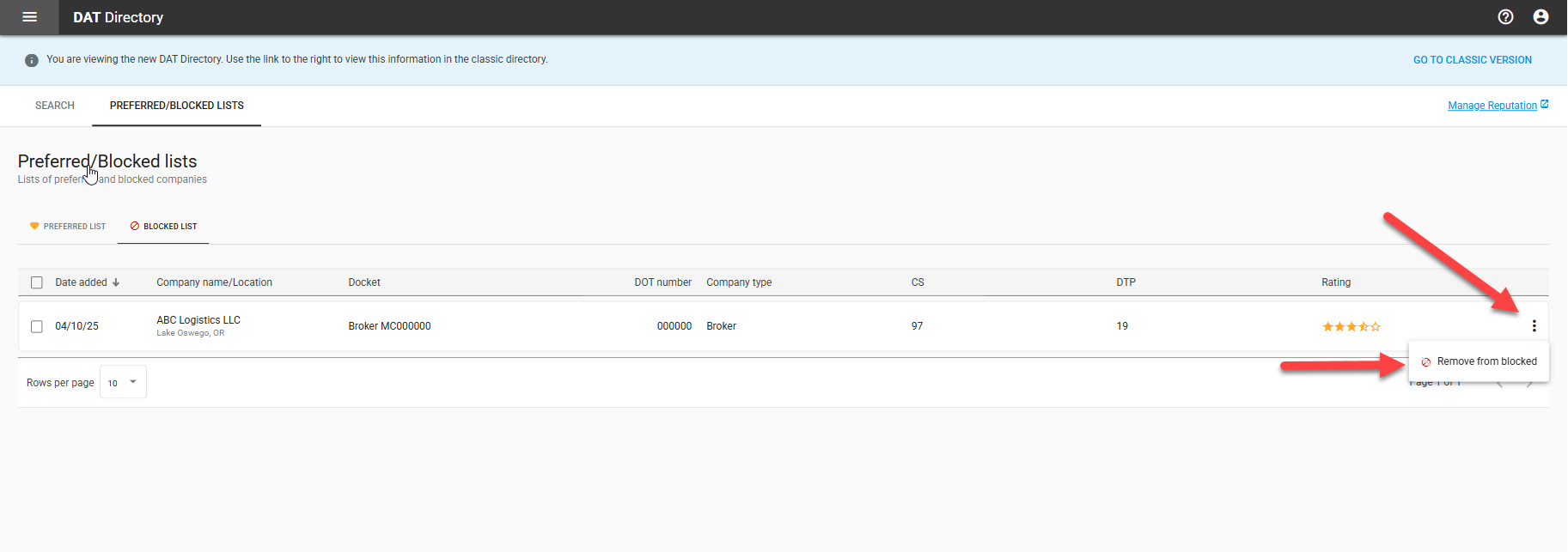Screen dimensions: 1568x552
Task: Select the Preferred/Blocked Lists tab
Action: pyautogui.click(x=177, y=106)
